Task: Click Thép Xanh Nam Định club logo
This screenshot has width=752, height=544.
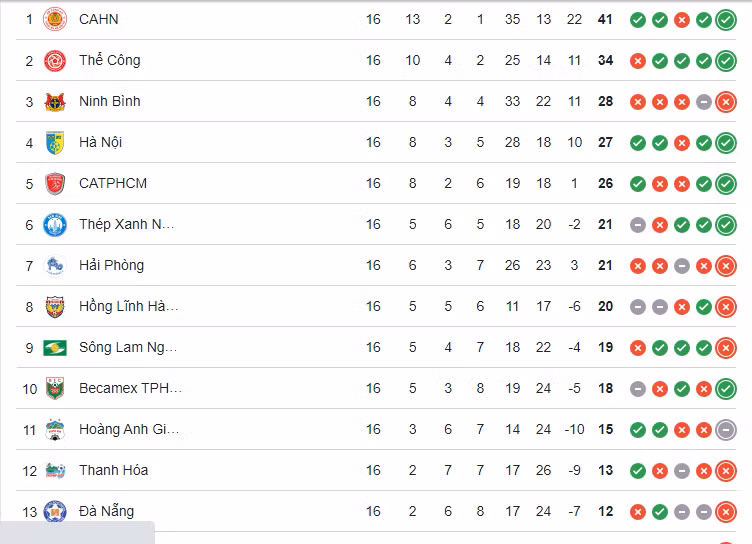Action: coord(55,225)
